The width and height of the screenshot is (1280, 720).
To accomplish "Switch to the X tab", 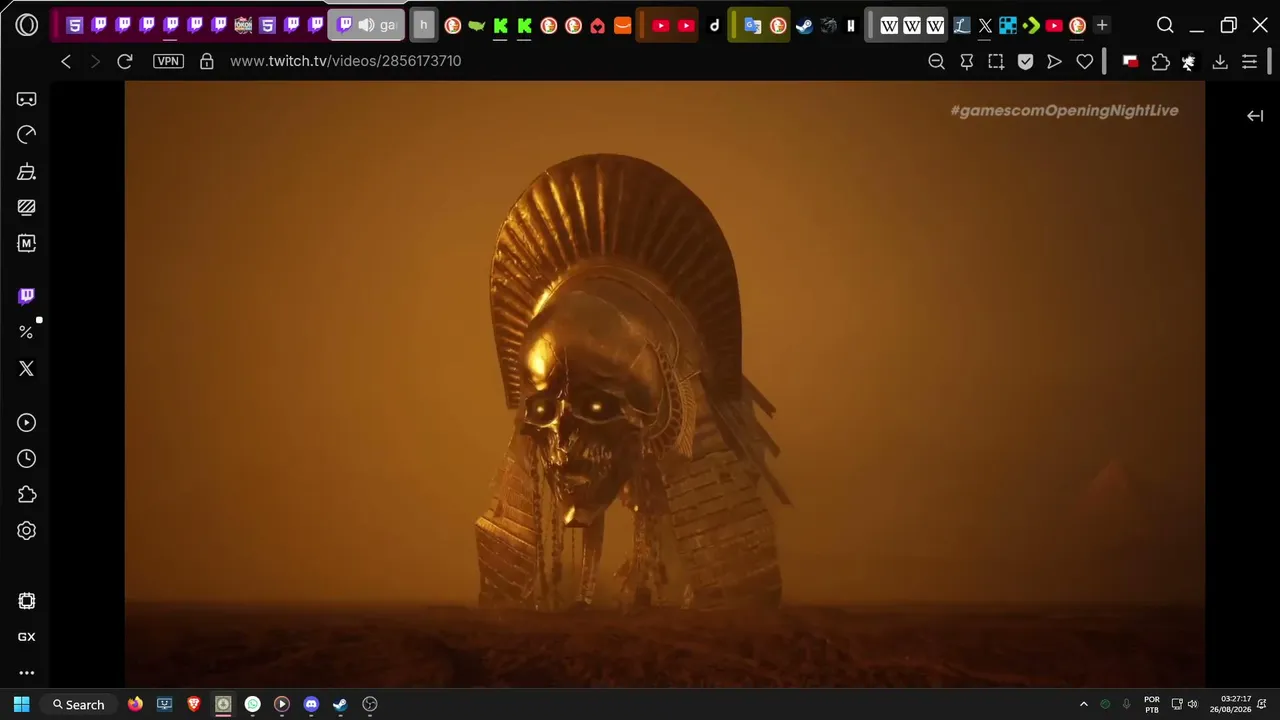I will point(985,25).
